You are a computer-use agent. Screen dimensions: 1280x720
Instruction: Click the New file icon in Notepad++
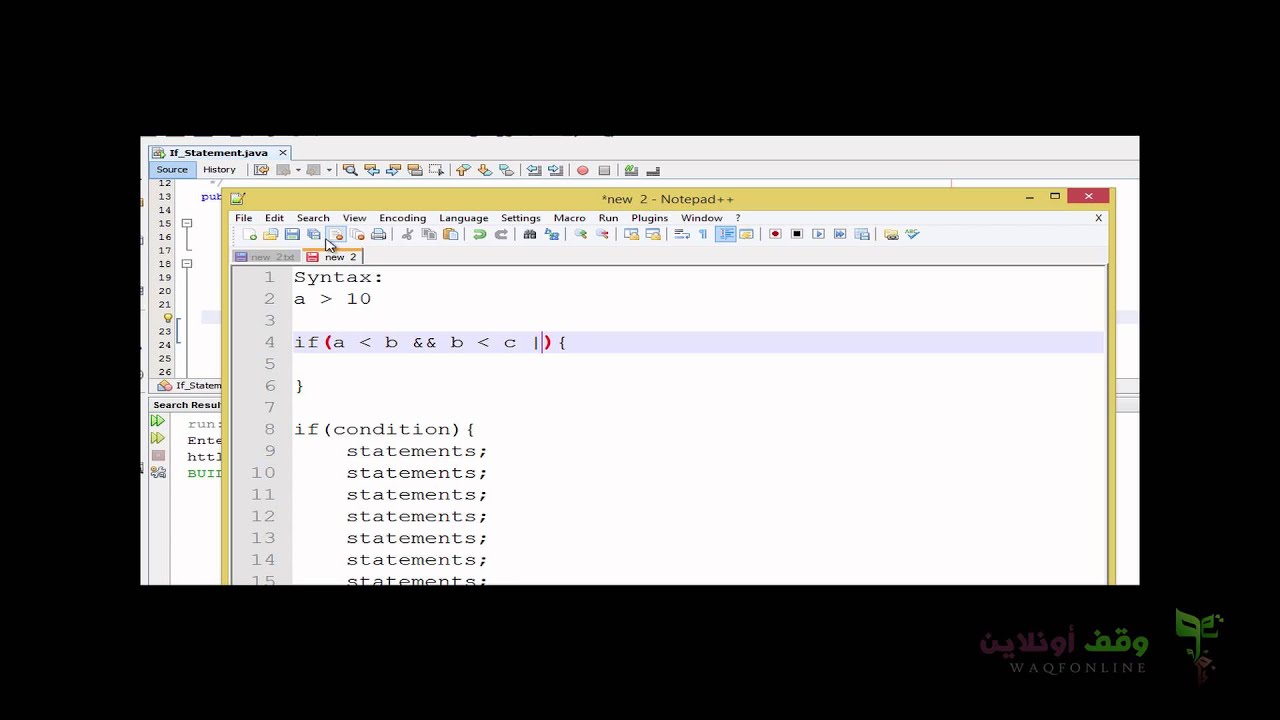tap(249, 234)
